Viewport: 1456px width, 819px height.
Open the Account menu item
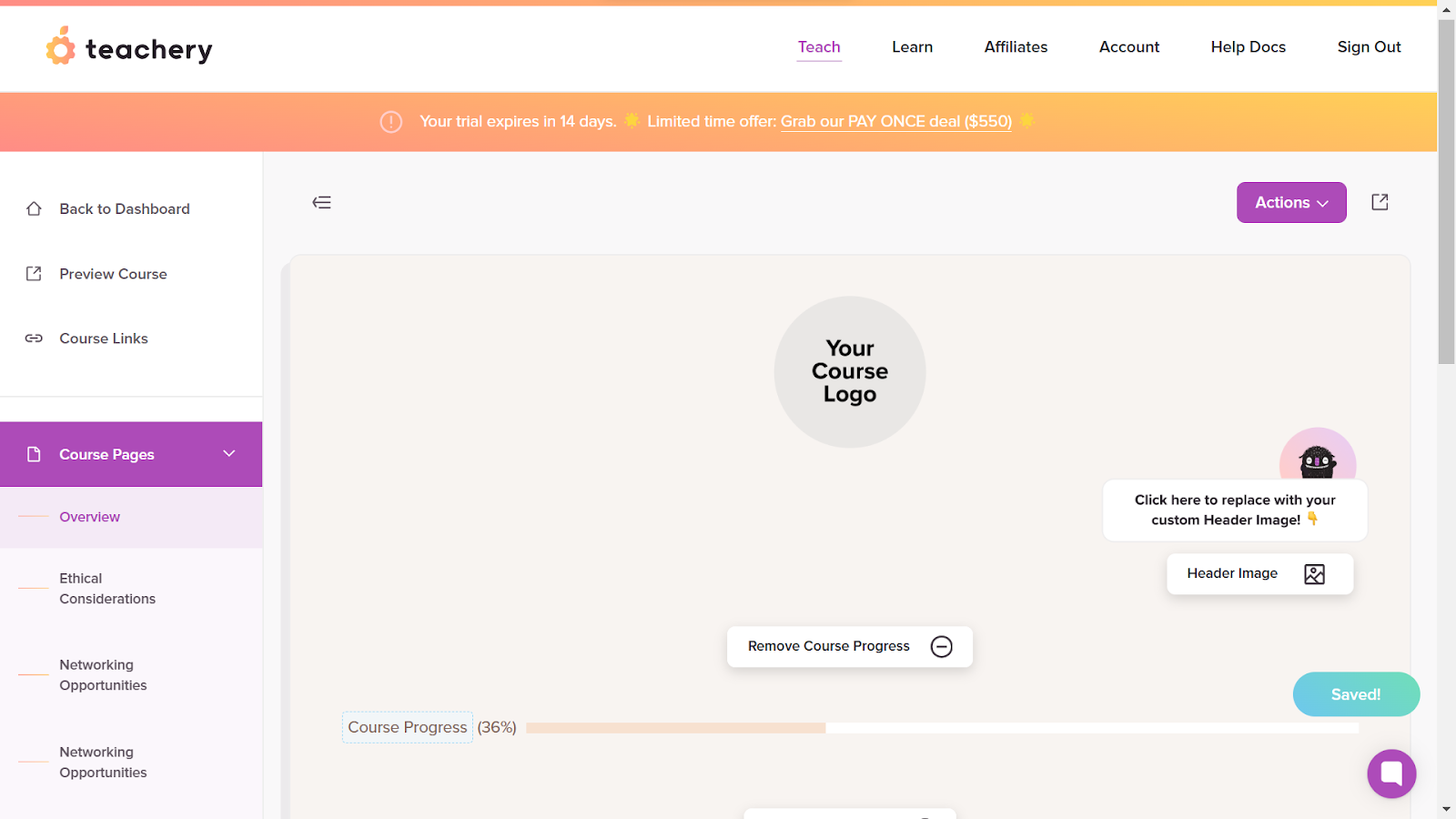[1128, 46]
